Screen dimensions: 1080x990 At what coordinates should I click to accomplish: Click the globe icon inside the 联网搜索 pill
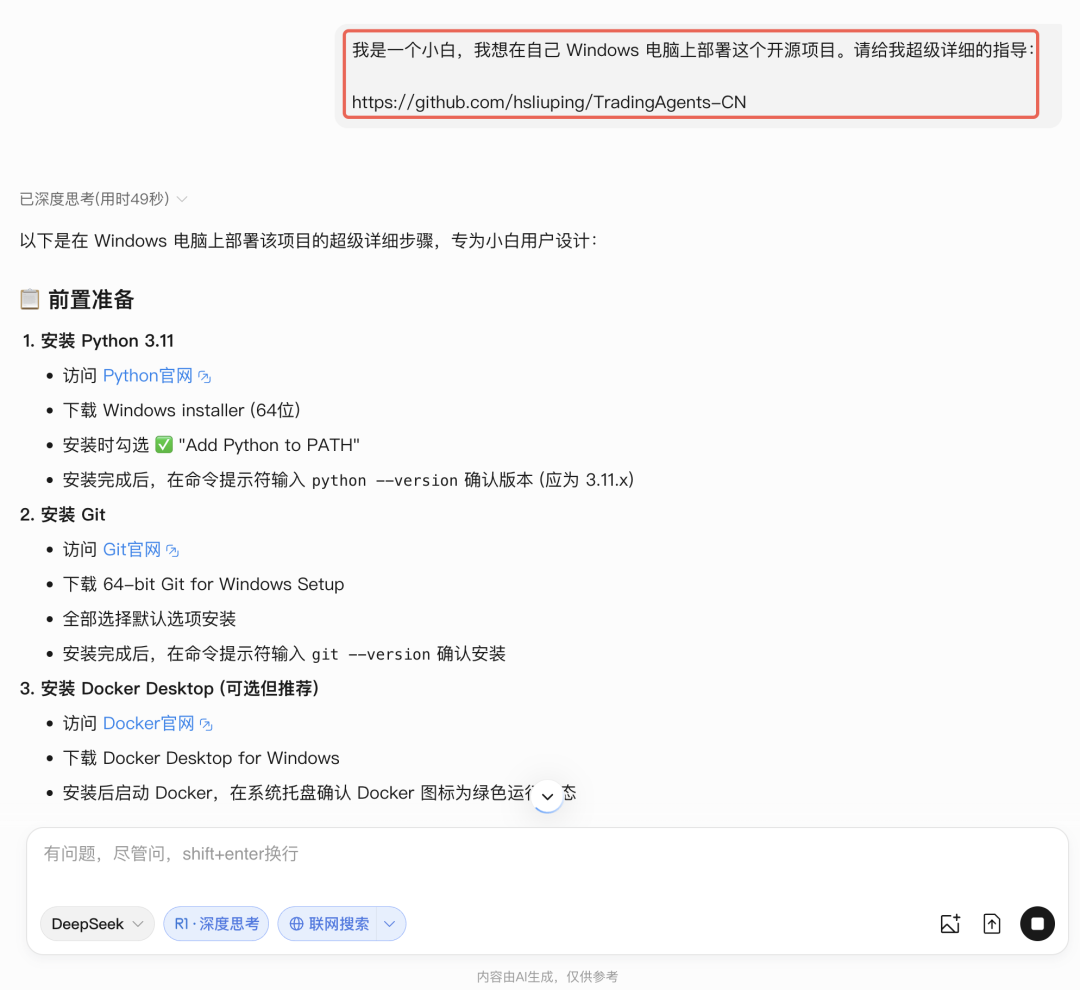tap(296, 923)
